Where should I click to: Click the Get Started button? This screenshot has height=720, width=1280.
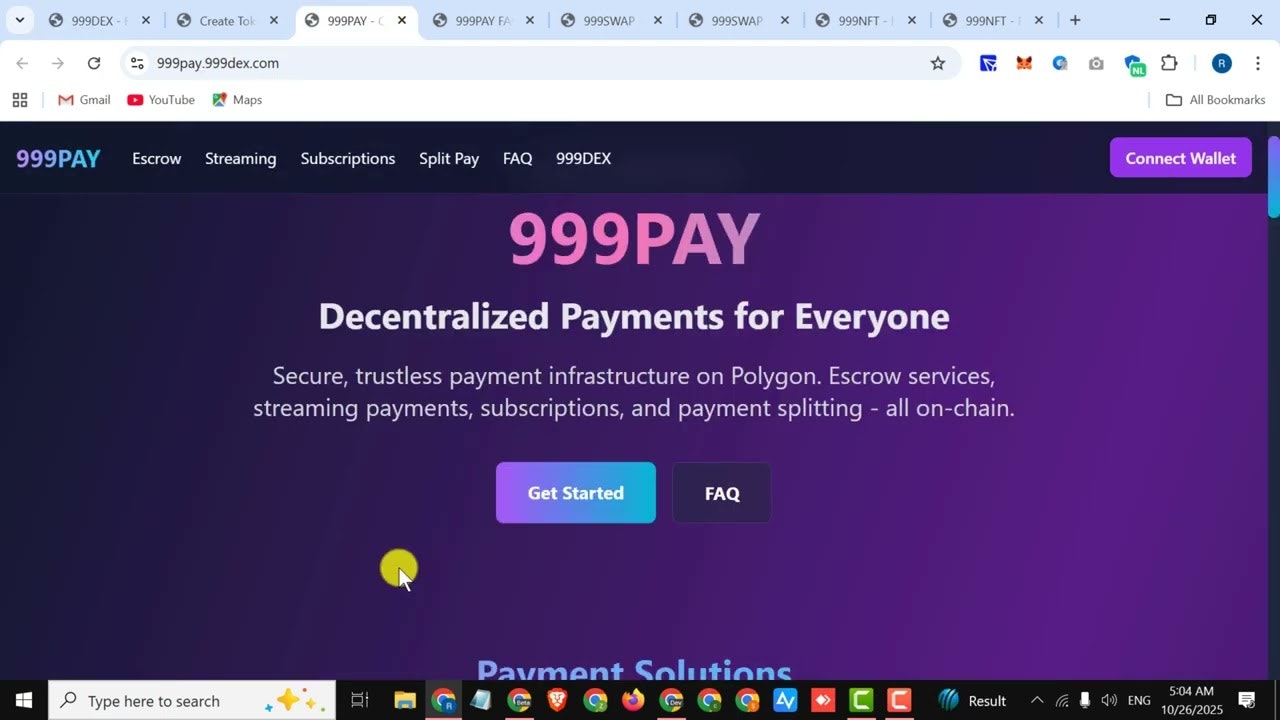pos(576,493)
